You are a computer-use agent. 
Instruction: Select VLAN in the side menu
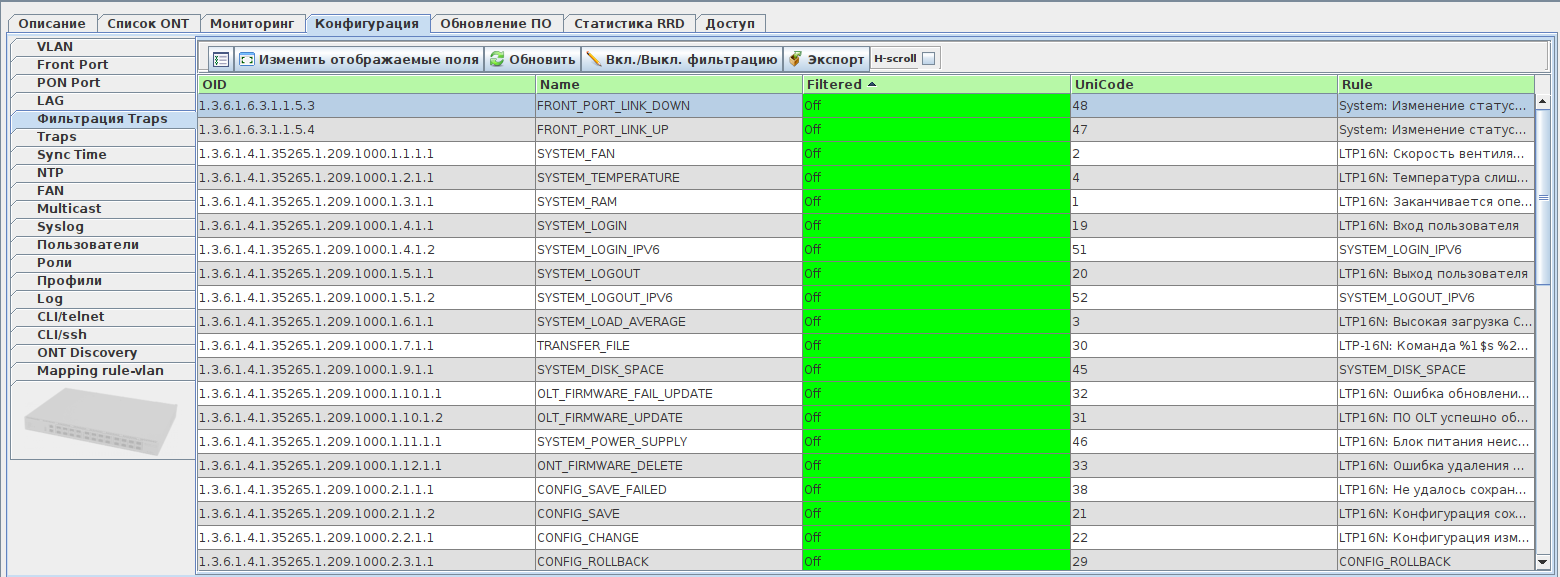(x=102, y=47)
